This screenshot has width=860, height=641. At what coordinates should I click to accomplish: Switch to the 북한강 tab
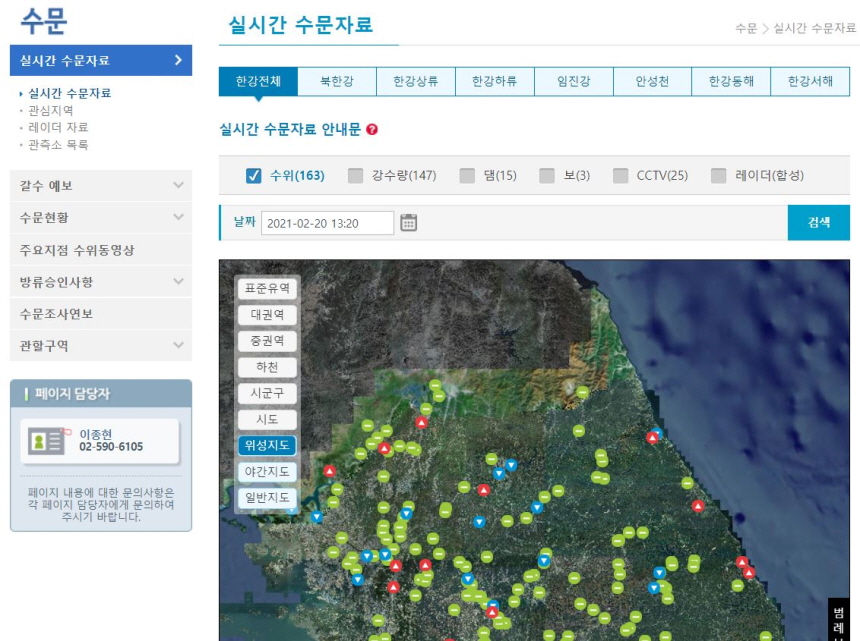tap(338, 81)
